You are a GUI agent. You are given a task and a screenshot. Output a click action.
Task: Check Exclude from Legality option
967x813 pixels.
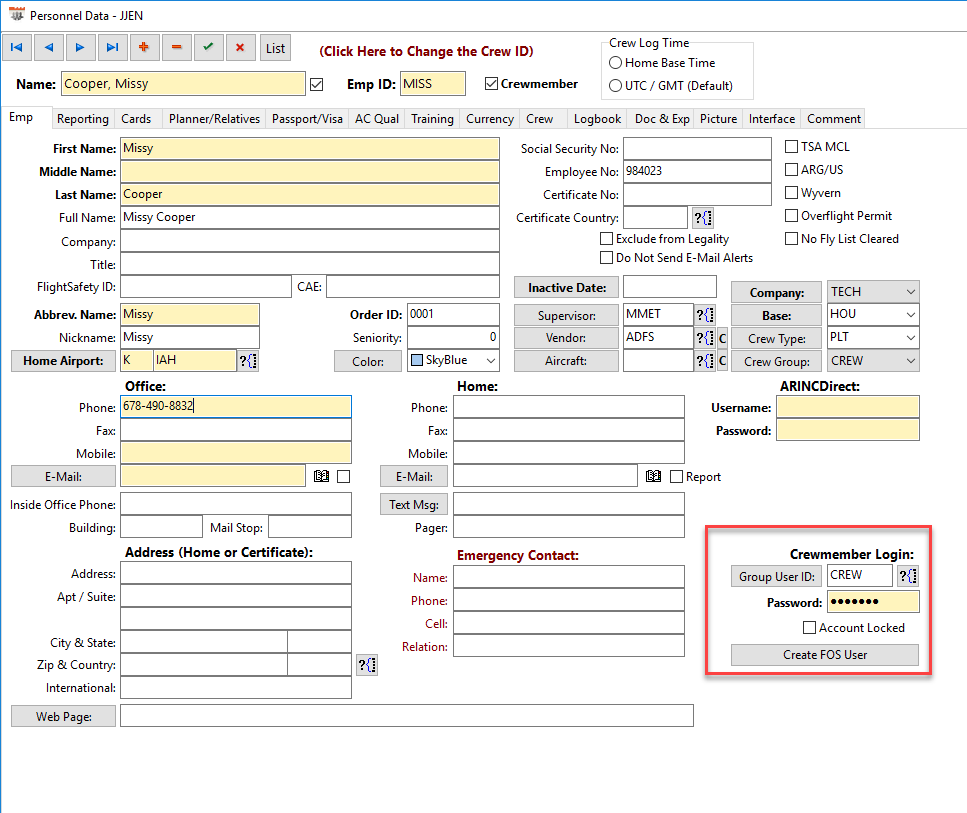click(606, 239)
